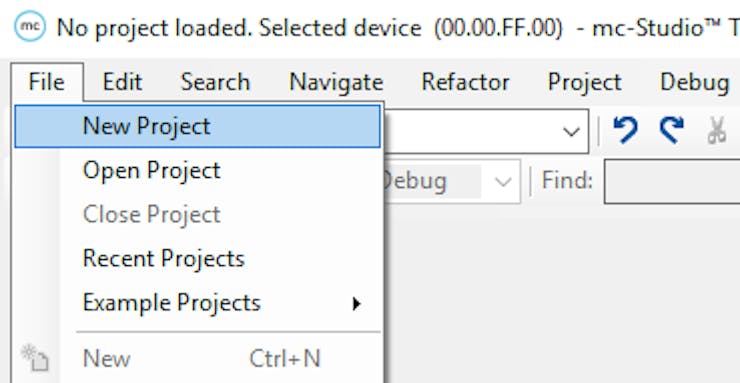
Task: Expand the Example Projects submenu arrow
Action: click(356, 303)
